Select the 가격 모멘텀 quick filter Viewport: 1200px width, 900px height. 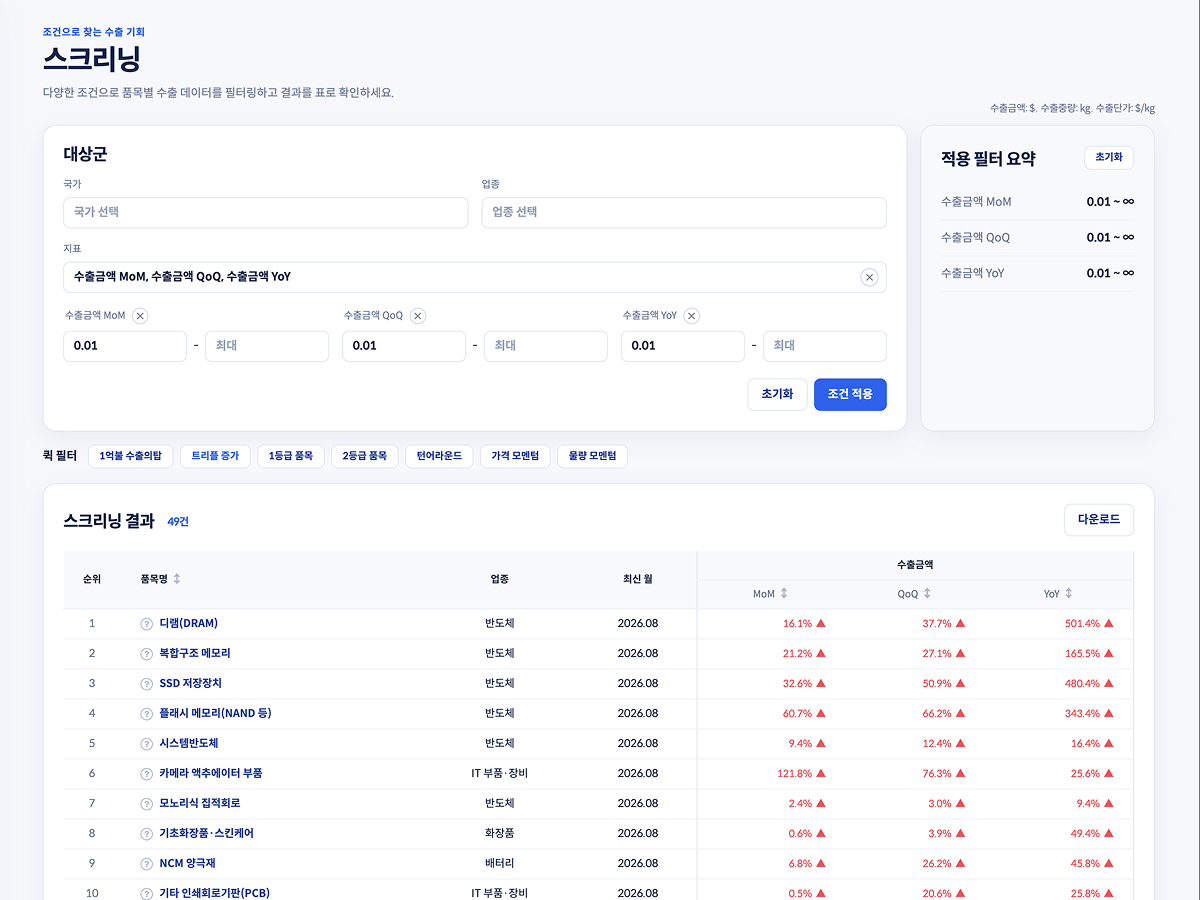pos(515,456)
